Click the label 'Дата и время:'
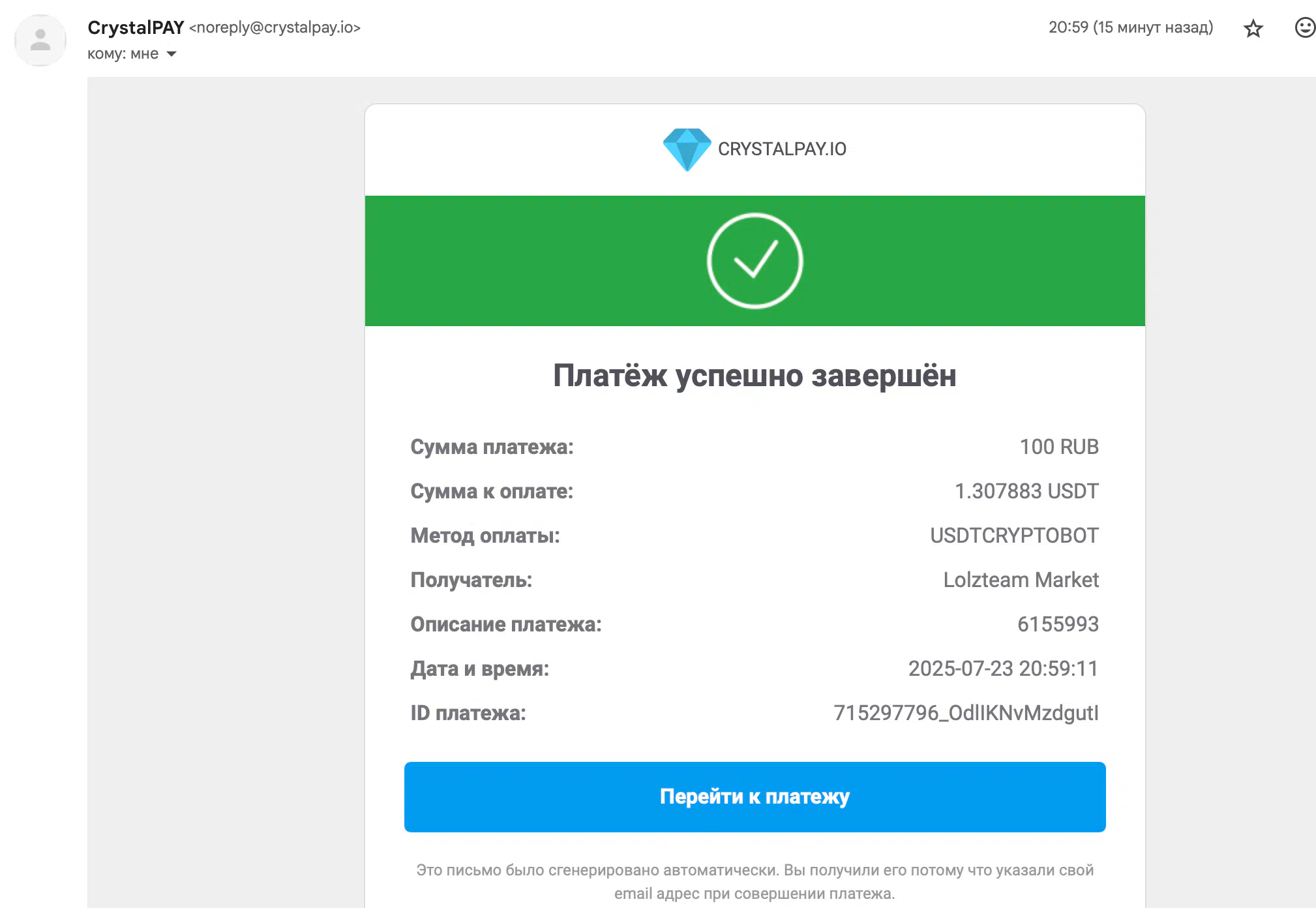This screenshot has height=908, width=1316. coord(479,669)
